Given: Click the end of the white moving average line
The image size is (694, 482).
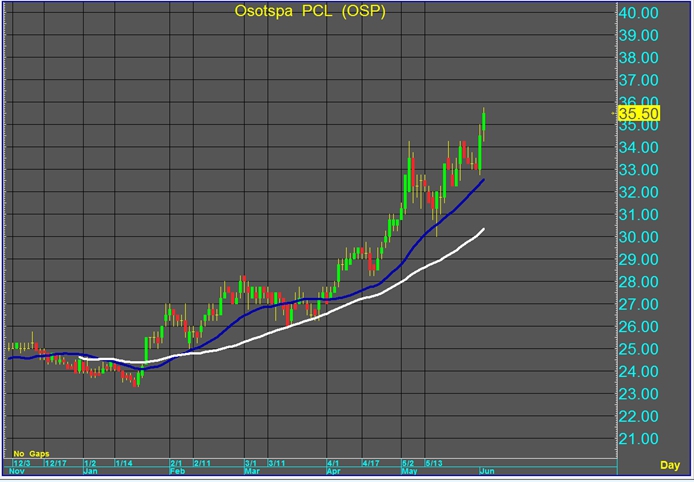Looking at the screenshot, I should point(483,229).
